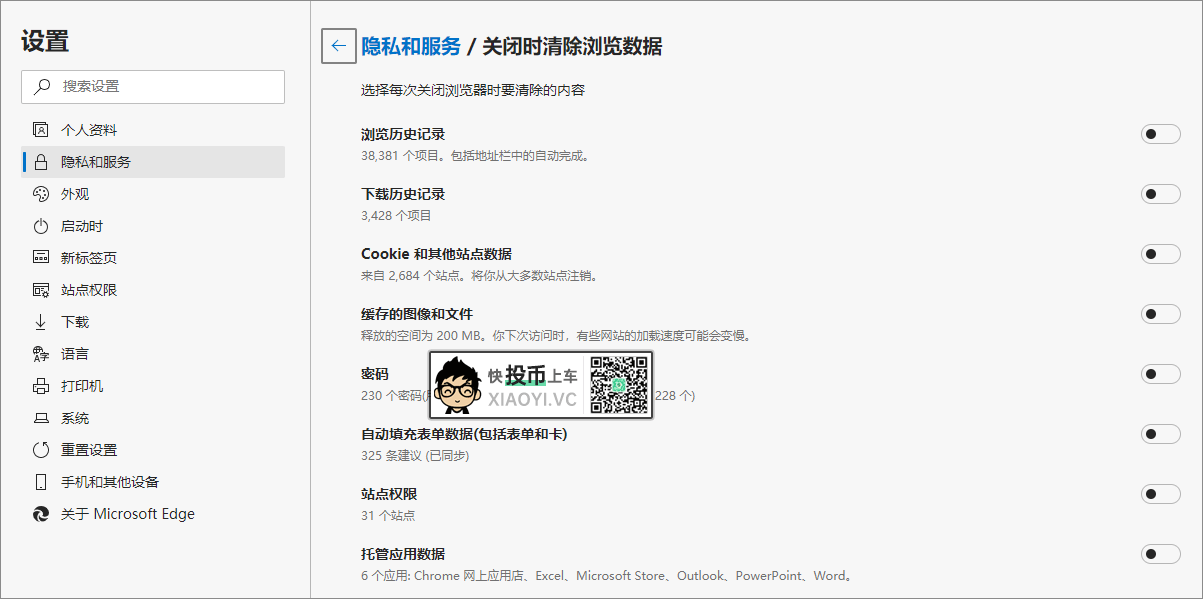Viewport: 1203px width, 599px height.
Task: Click the printer icon for 打印机
Action: pos(41,386)
